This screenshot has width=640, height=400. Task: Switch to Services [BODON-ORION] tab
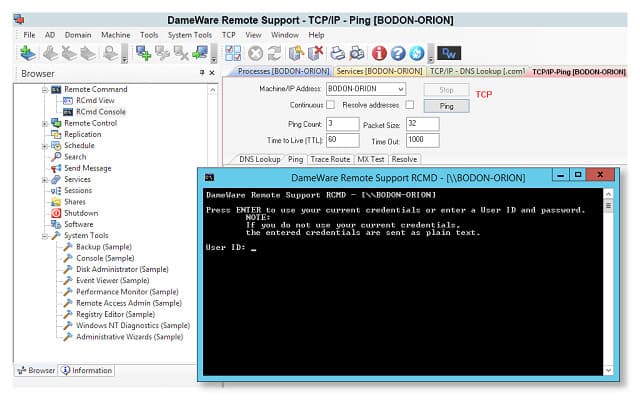[x=379, y=71]
